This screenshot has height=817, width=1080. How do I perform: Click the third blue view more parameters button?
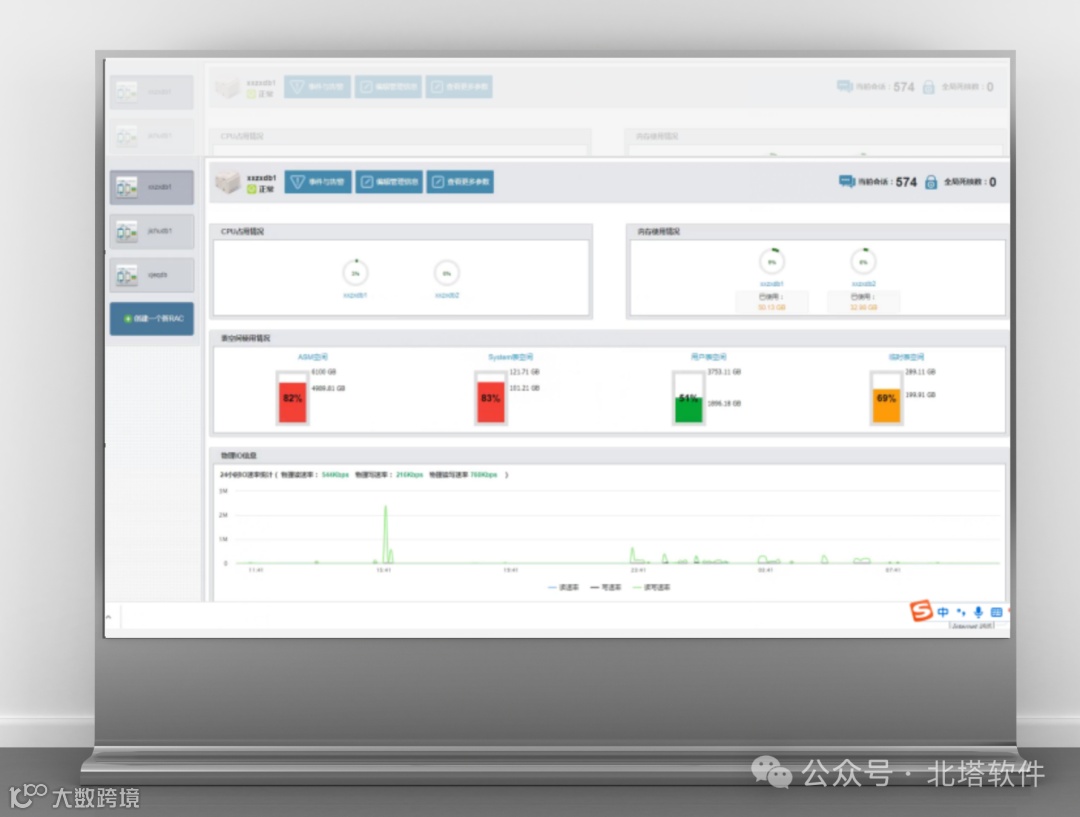click(x=460, y=182)
